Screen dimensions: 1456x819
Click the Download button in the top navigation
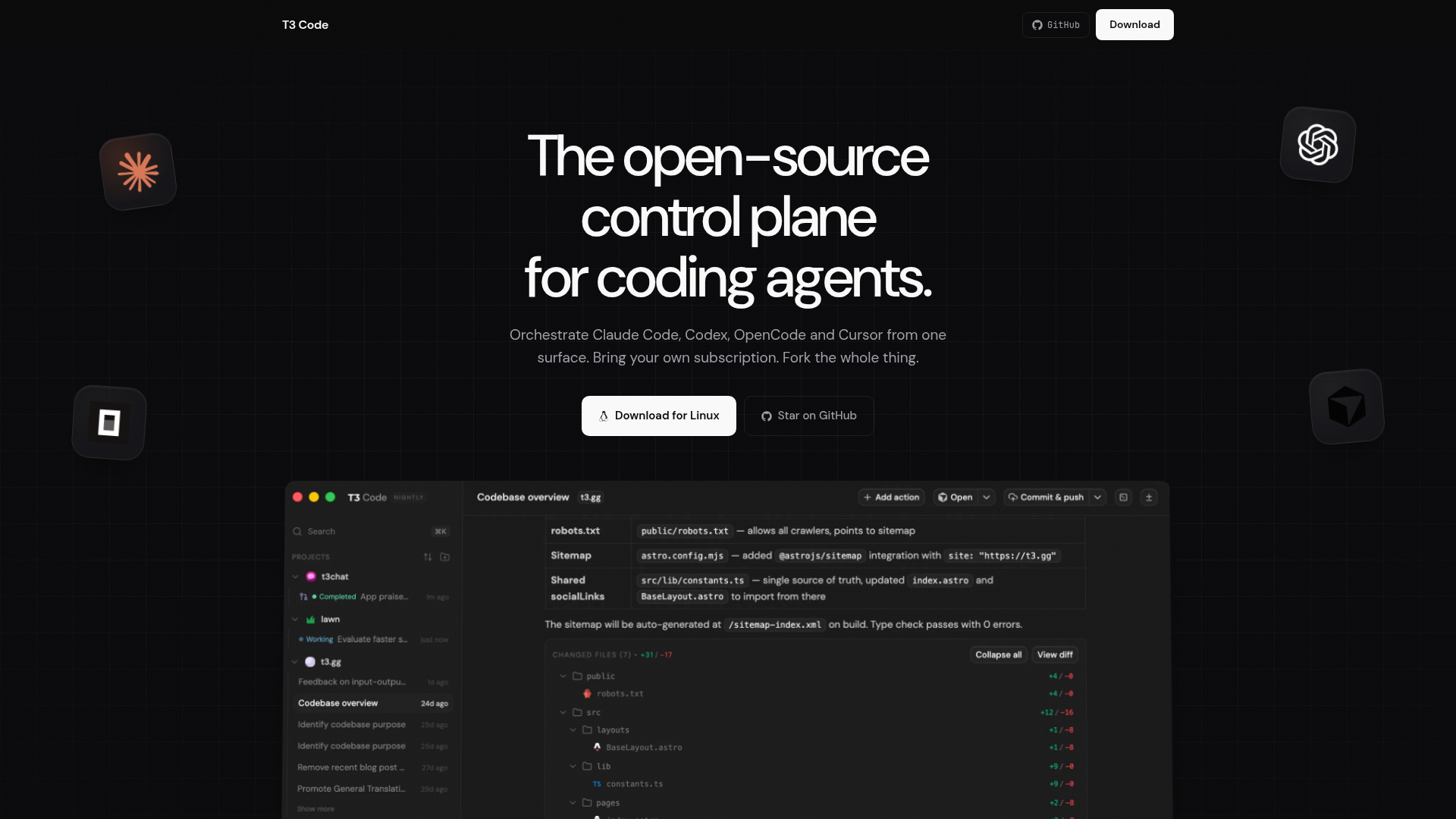click(1134, 25)
